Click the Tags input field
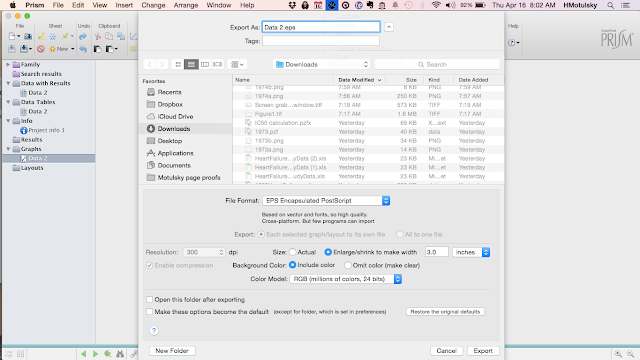Image resolution: width=640 pixels, height=360 pixels. (321, 41)
